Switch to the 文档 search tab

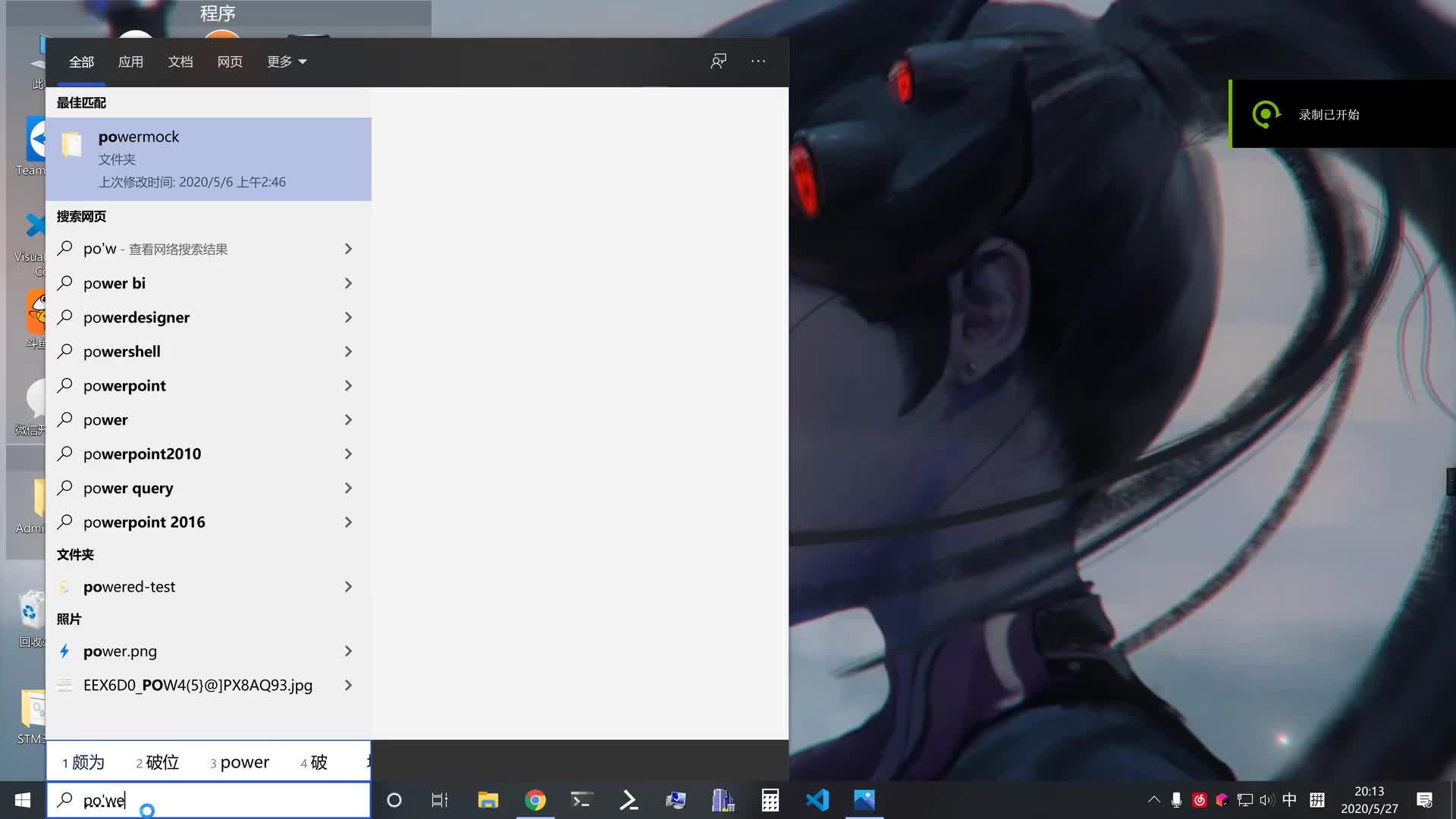click(180, 61)
